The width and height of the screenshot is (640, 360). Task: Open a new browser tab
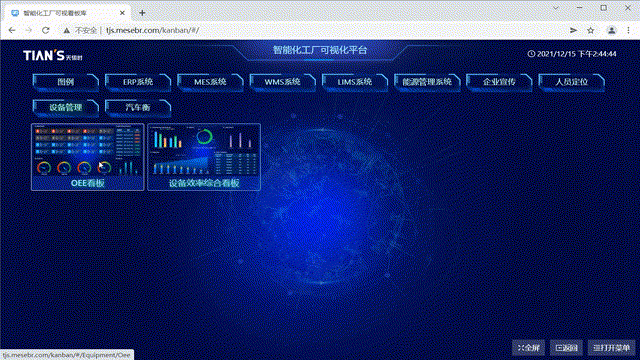coord(142,13)
